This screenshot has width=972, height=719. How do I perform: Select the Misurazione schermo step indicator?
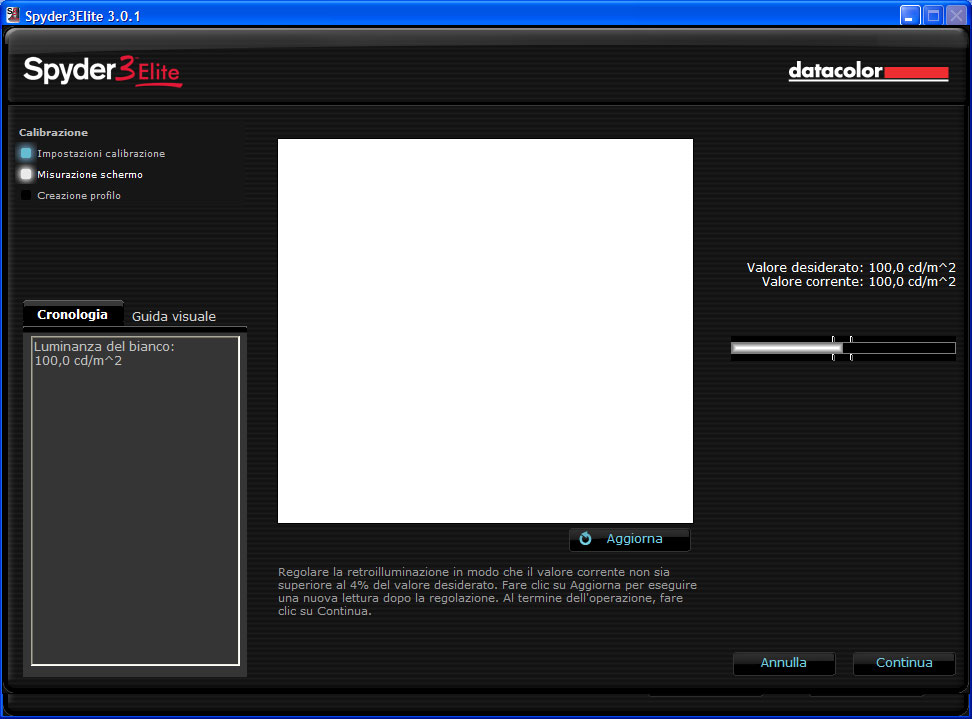26,174
